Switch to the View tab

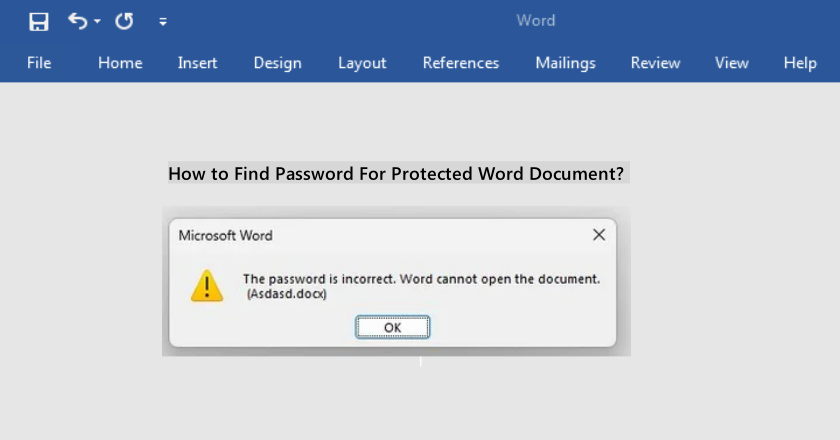[x=731, y=63]
